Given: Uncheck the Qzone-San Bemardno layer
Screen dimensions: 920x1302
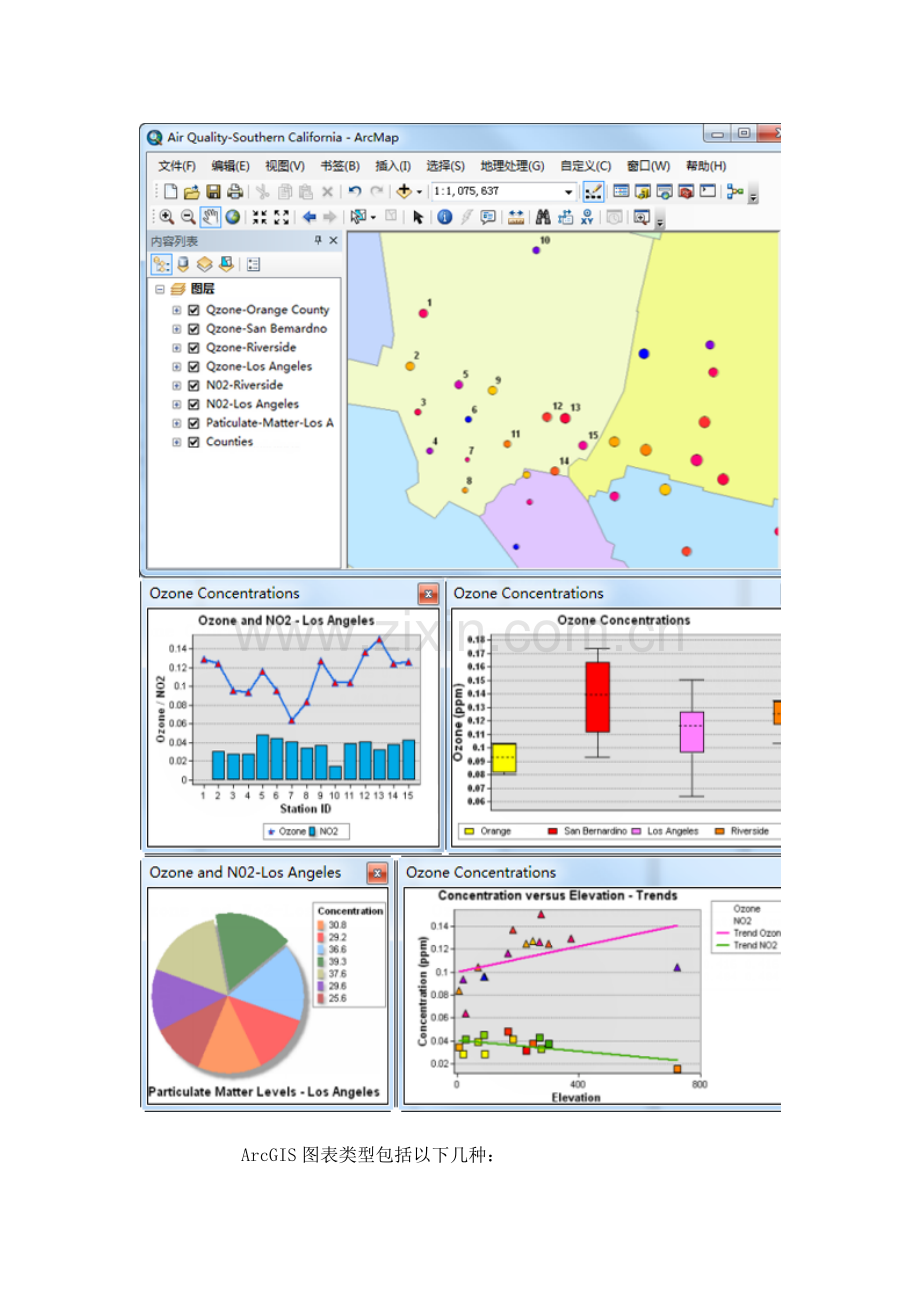Looking at the screenshot, I should (x=194, y=329).
